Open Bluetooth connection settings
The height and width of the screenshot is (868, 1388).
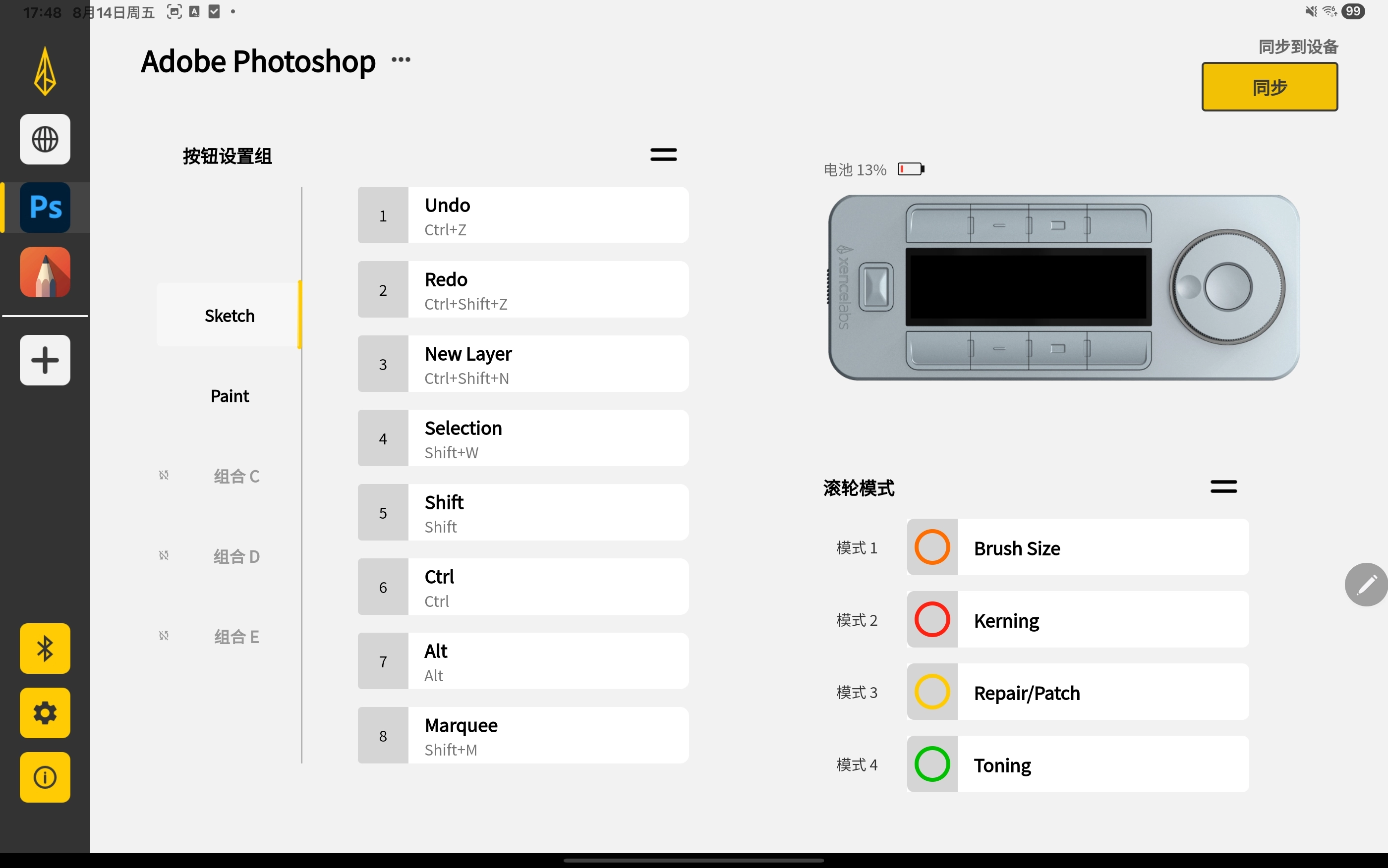45,649
